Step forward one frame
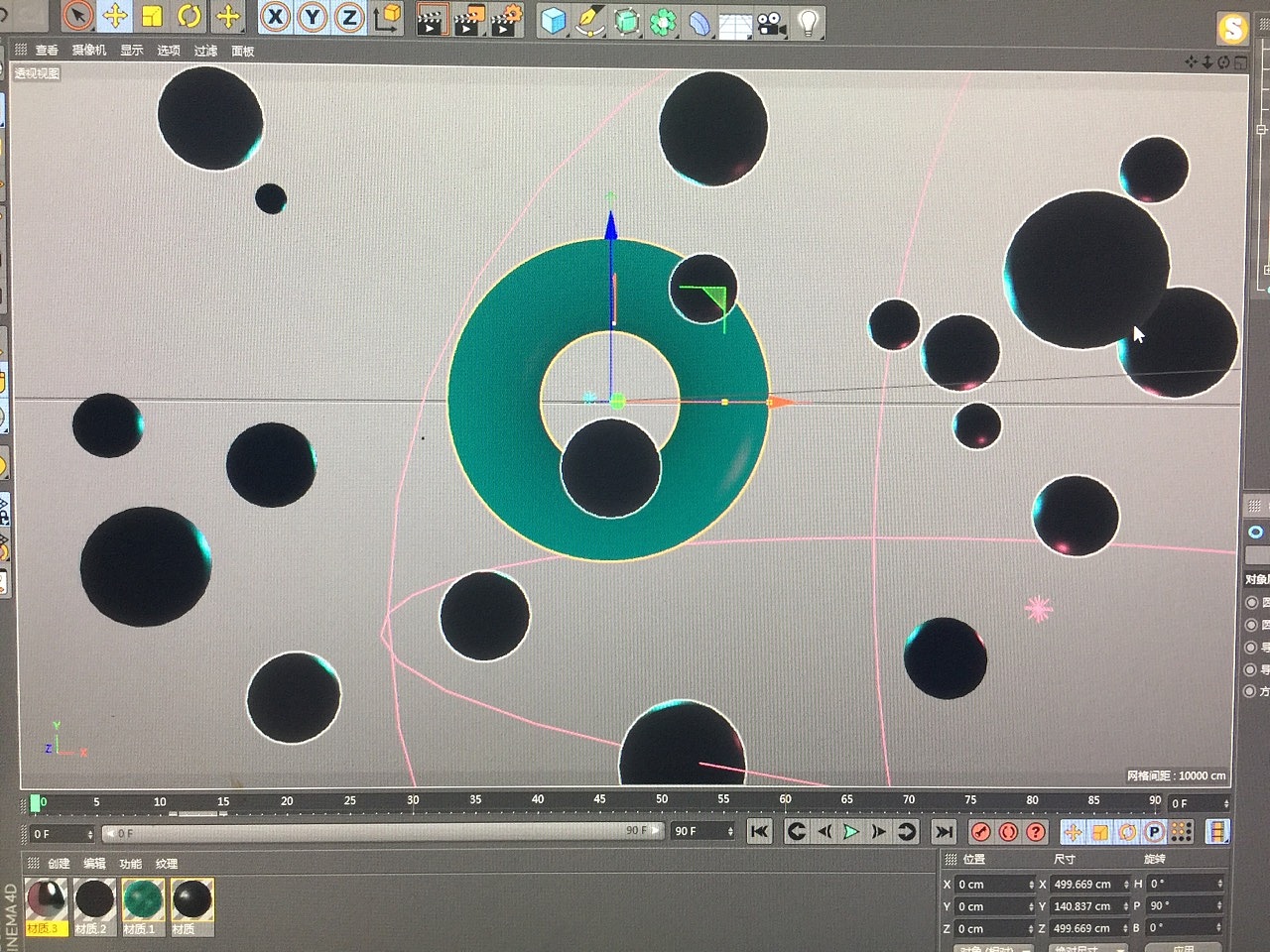The width and height of the screenshot is (1270, 952). click(878, 831)
